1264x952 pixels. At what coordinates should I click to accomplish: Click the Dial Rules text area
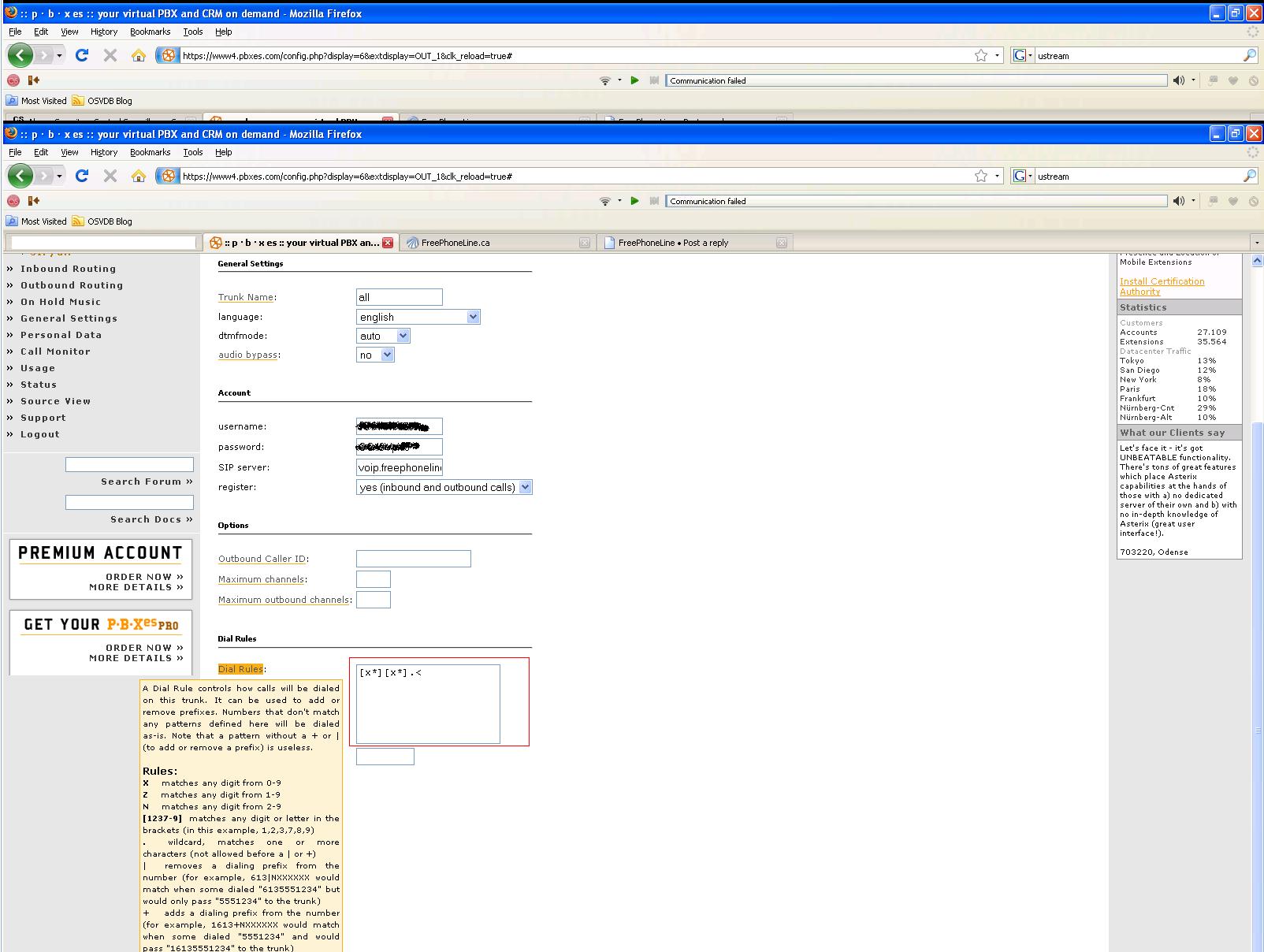click(x=428, y=704)
